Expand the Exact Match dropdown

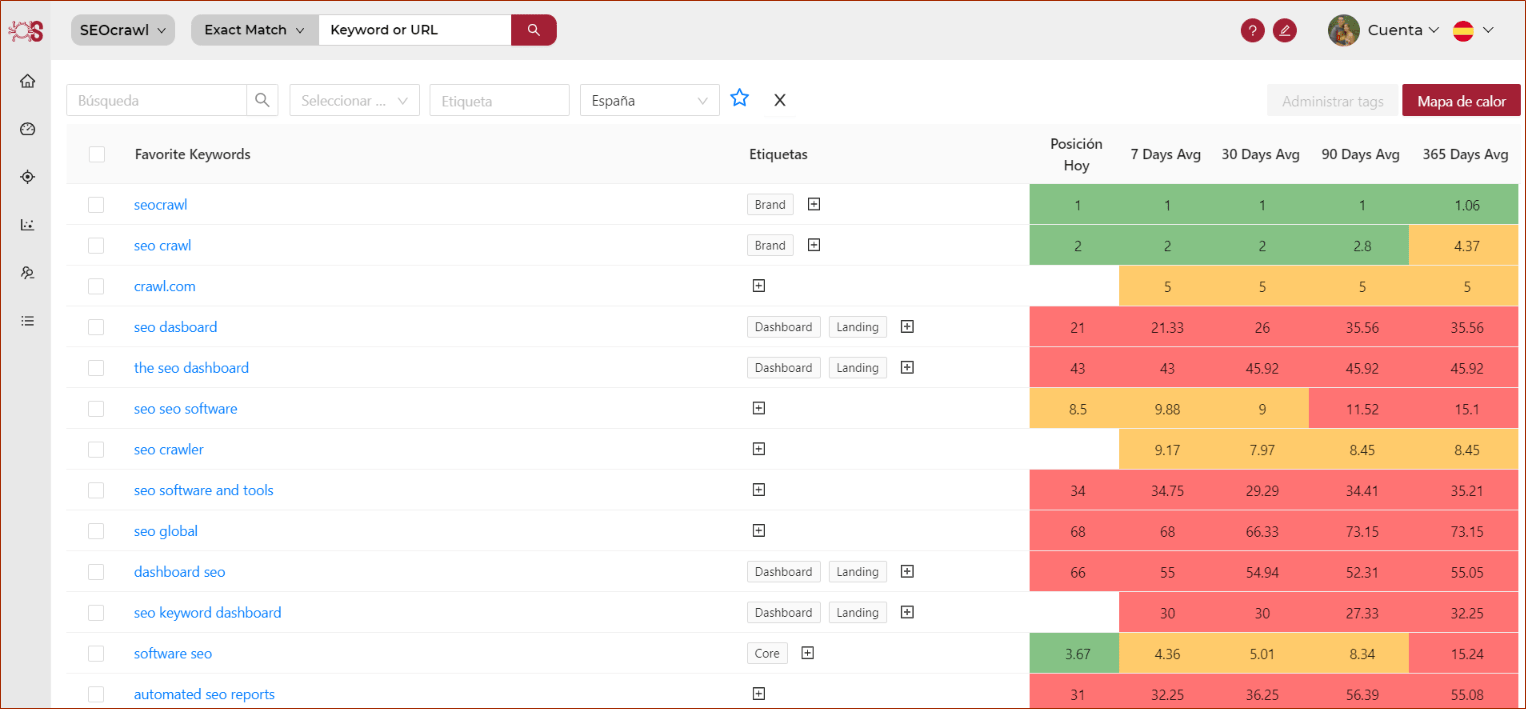[254, 30]
